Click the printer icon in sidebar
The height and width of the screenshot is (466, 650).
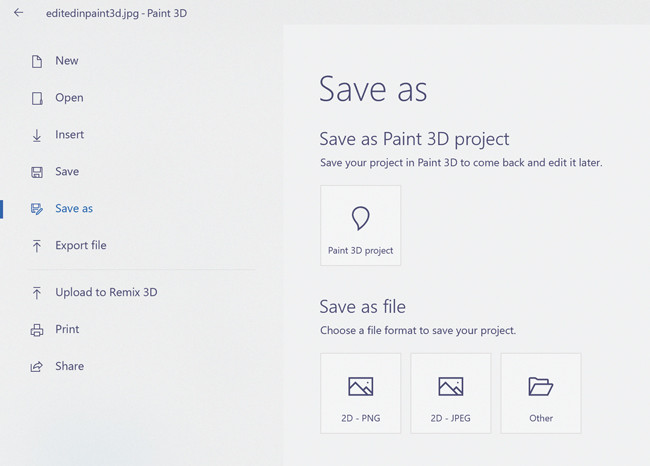37,330
